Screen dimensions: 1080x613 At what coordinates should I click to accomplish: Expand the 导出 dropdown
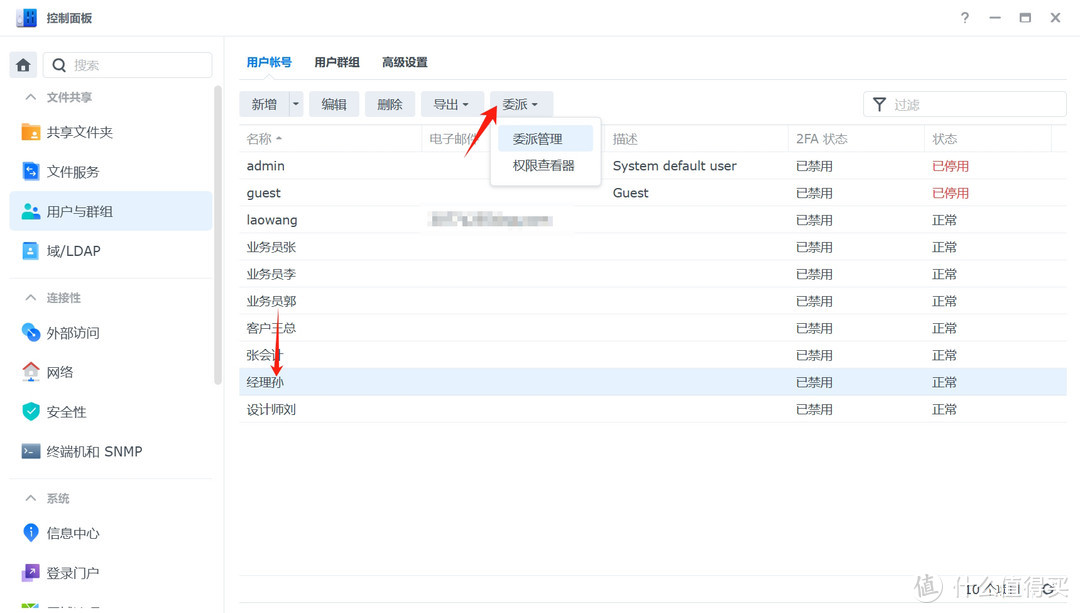click(452, 104)
